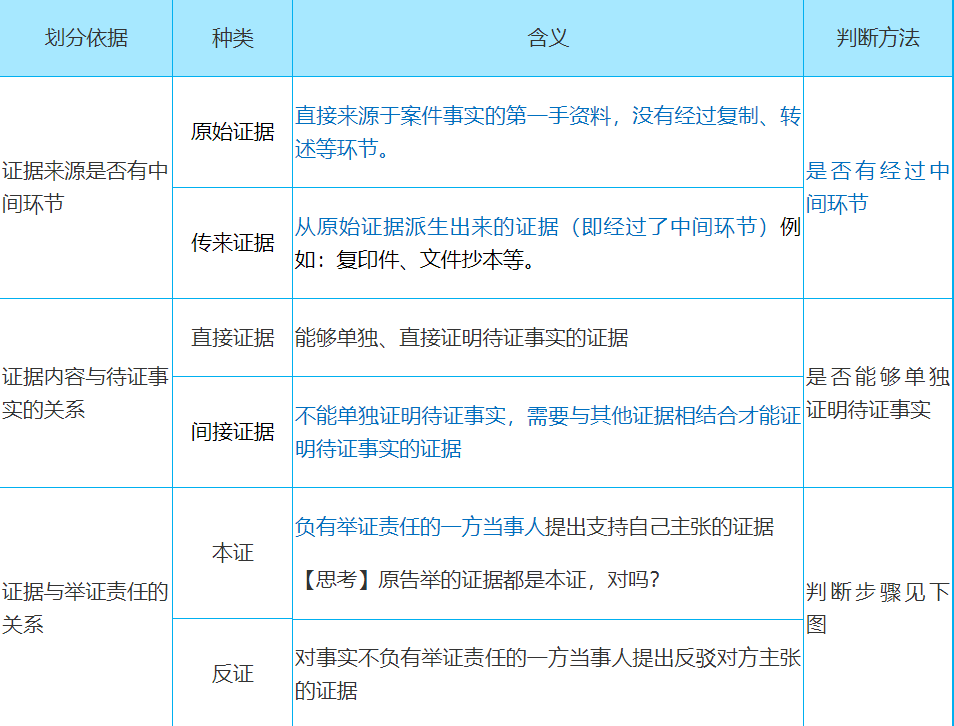Viewport: 954px width, 726px height.
Task: Select the 反证 cell
Action: coord(232,674)
